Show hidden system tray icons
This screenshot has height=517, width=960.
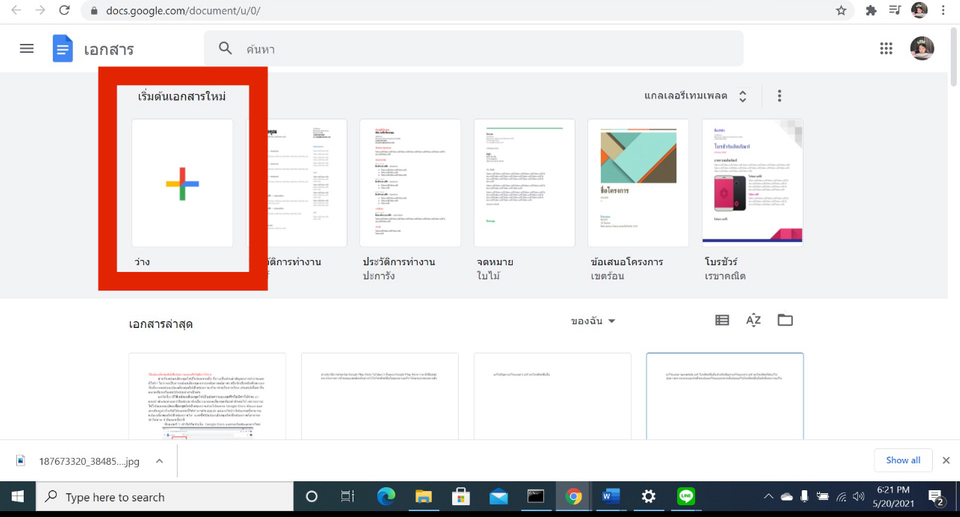pos(768,497)
